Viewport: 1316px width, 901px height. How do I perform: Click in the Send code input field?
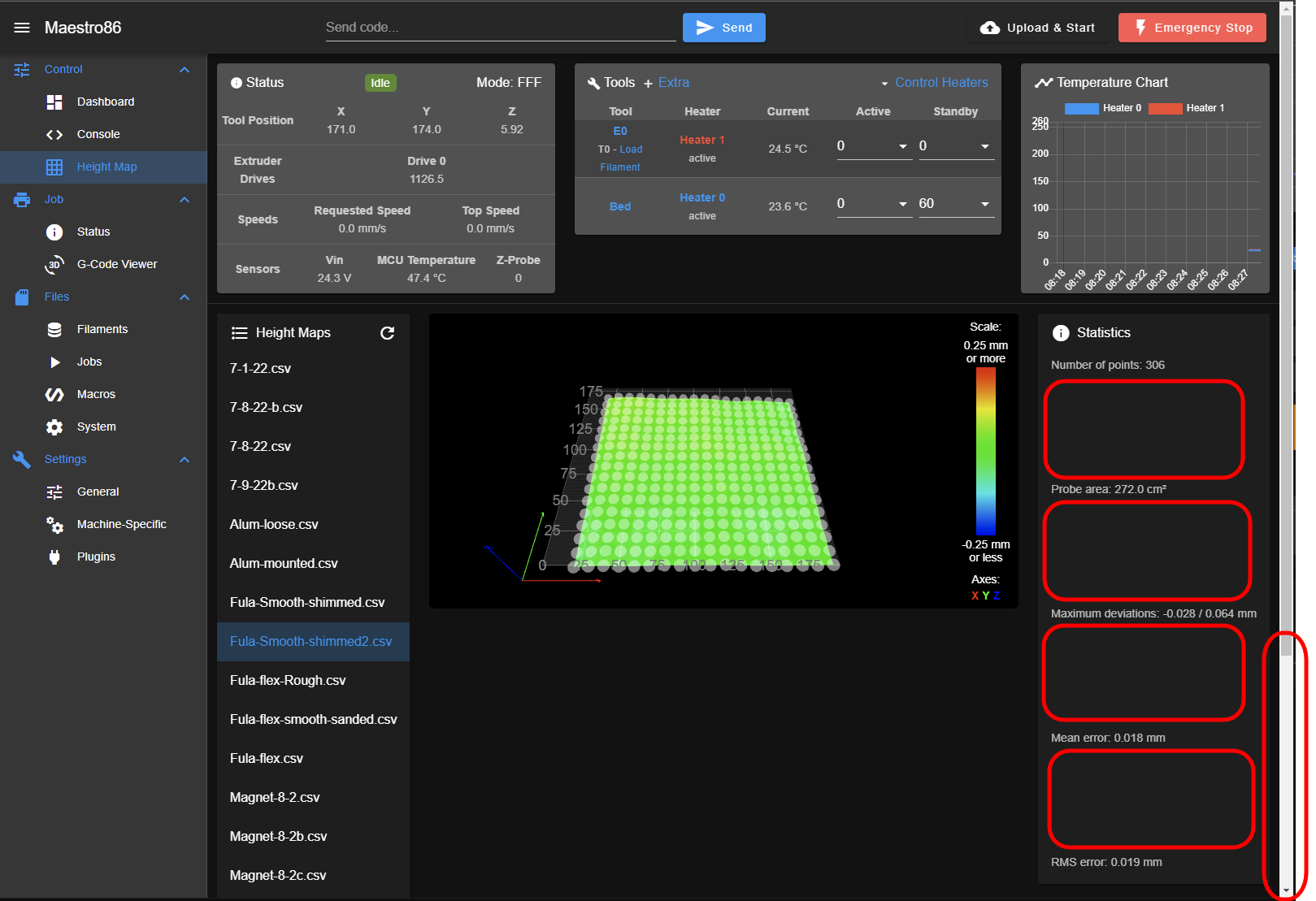point(501,28)
